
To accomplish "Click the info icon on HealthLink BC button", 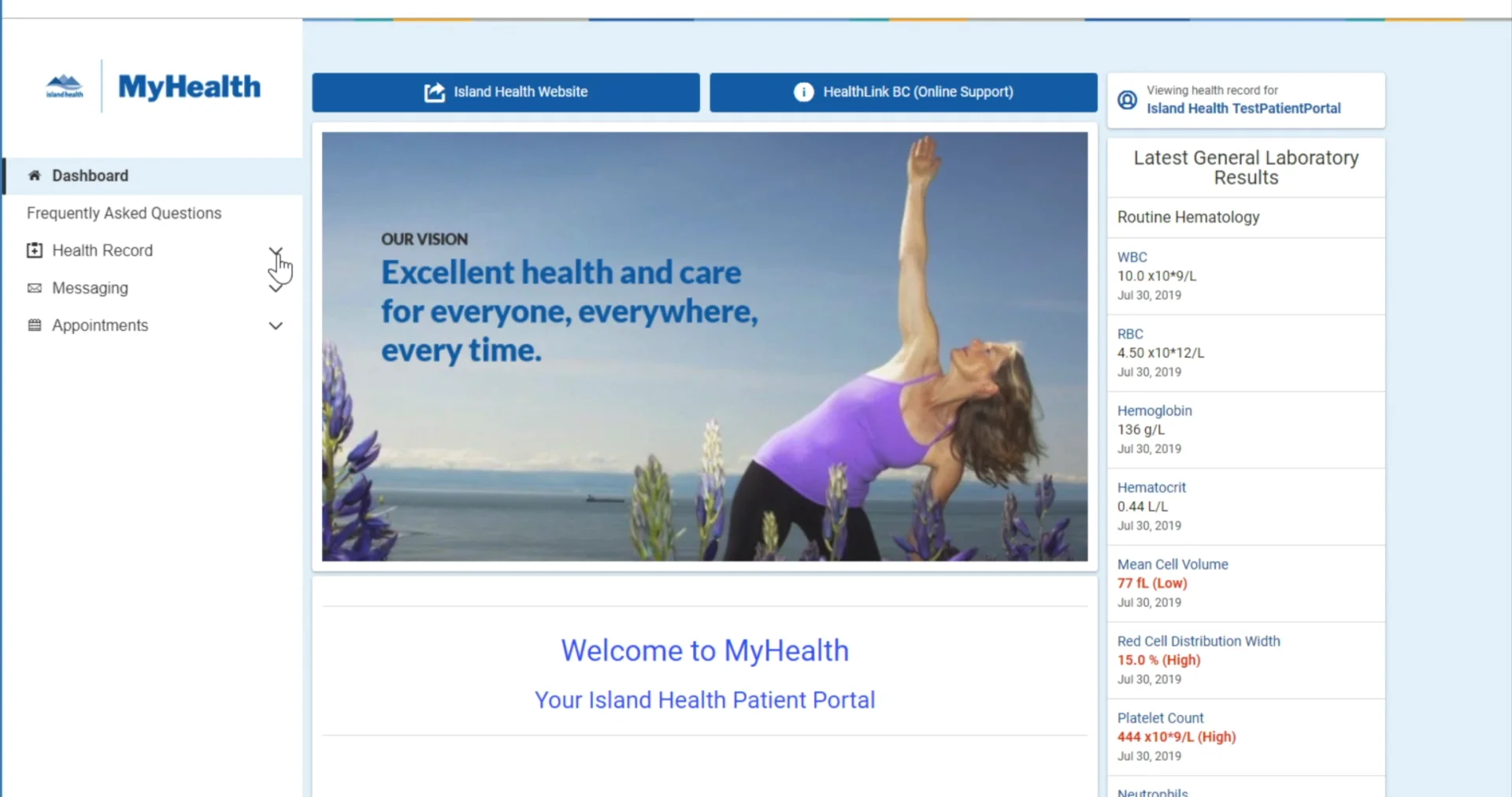I will [802, 92].
